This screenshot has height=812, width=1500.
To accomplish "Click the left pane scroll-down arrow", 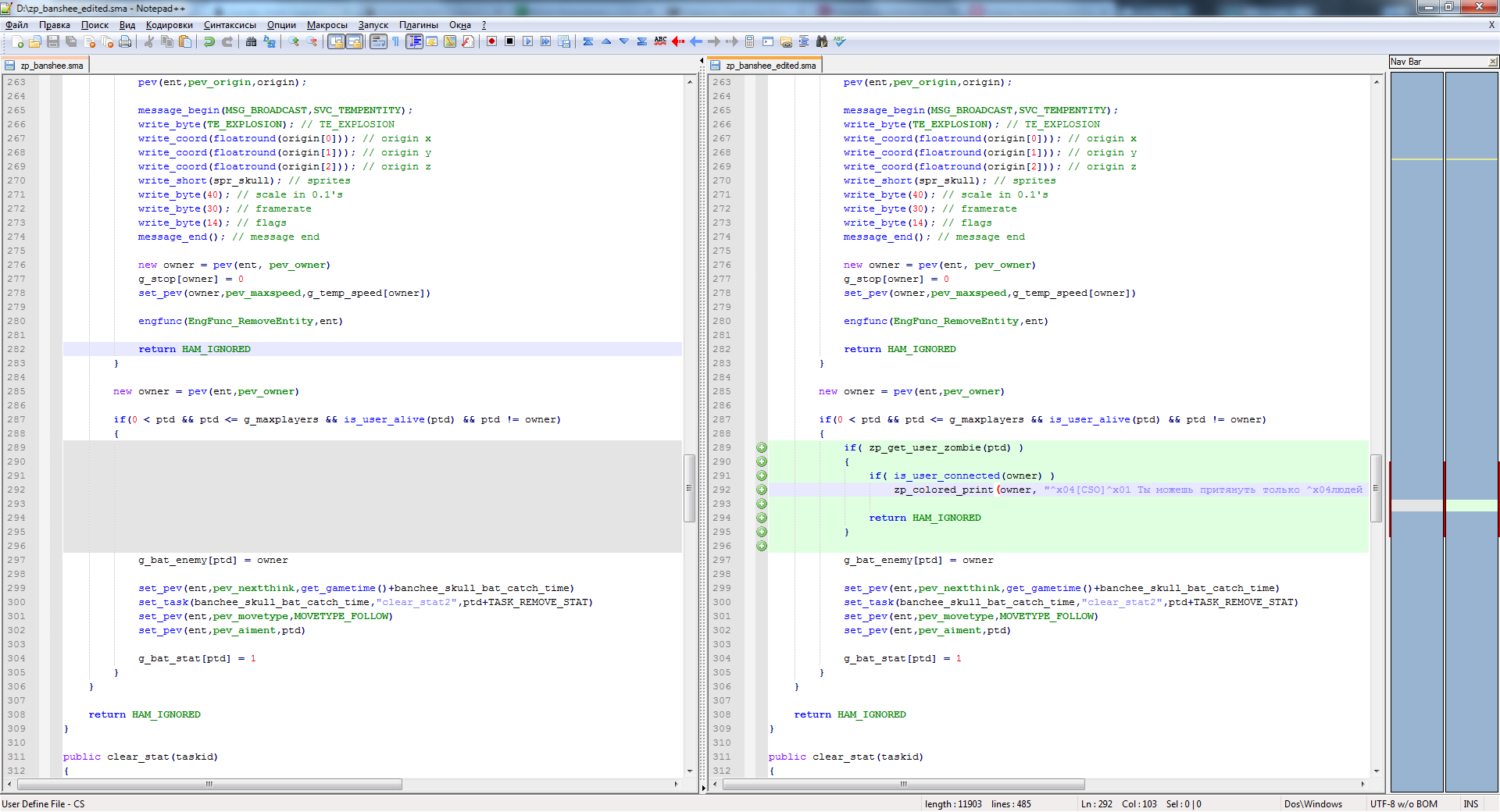I will (x=689, y=771).
